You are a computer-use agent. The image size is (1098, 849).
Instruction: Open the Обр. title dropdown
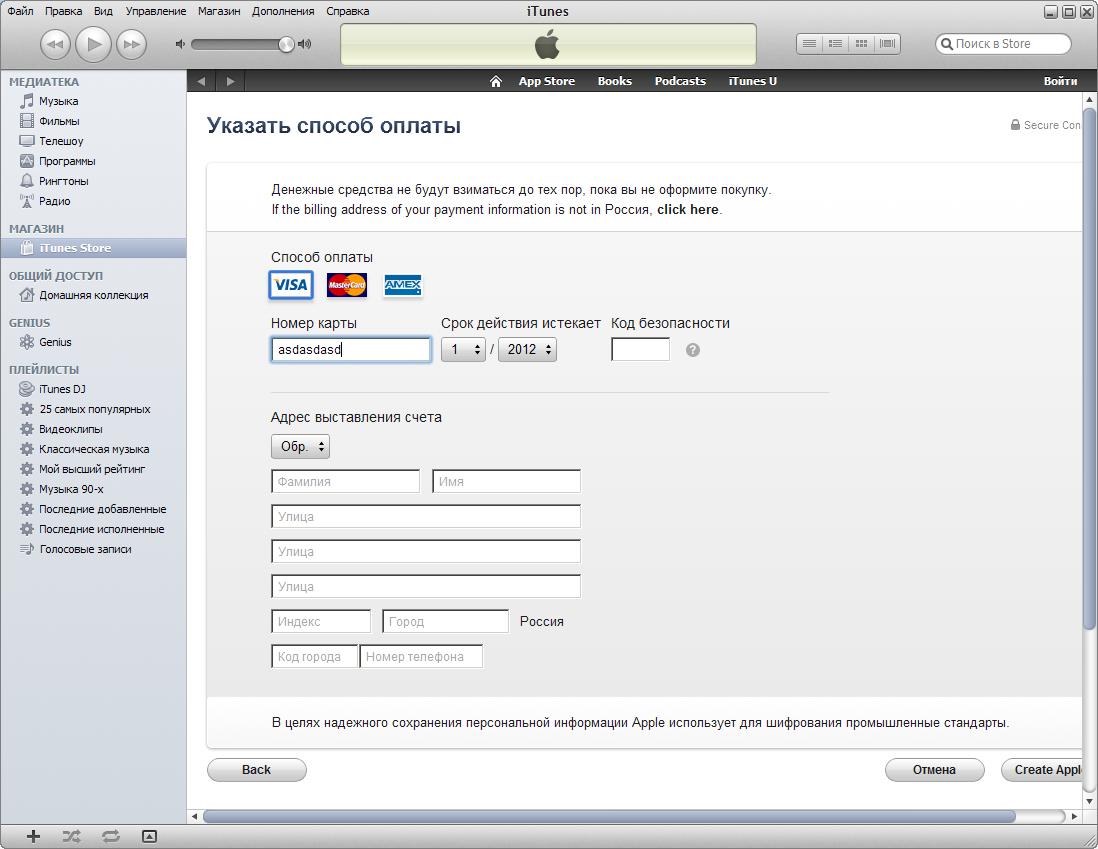tap(300, 447)
